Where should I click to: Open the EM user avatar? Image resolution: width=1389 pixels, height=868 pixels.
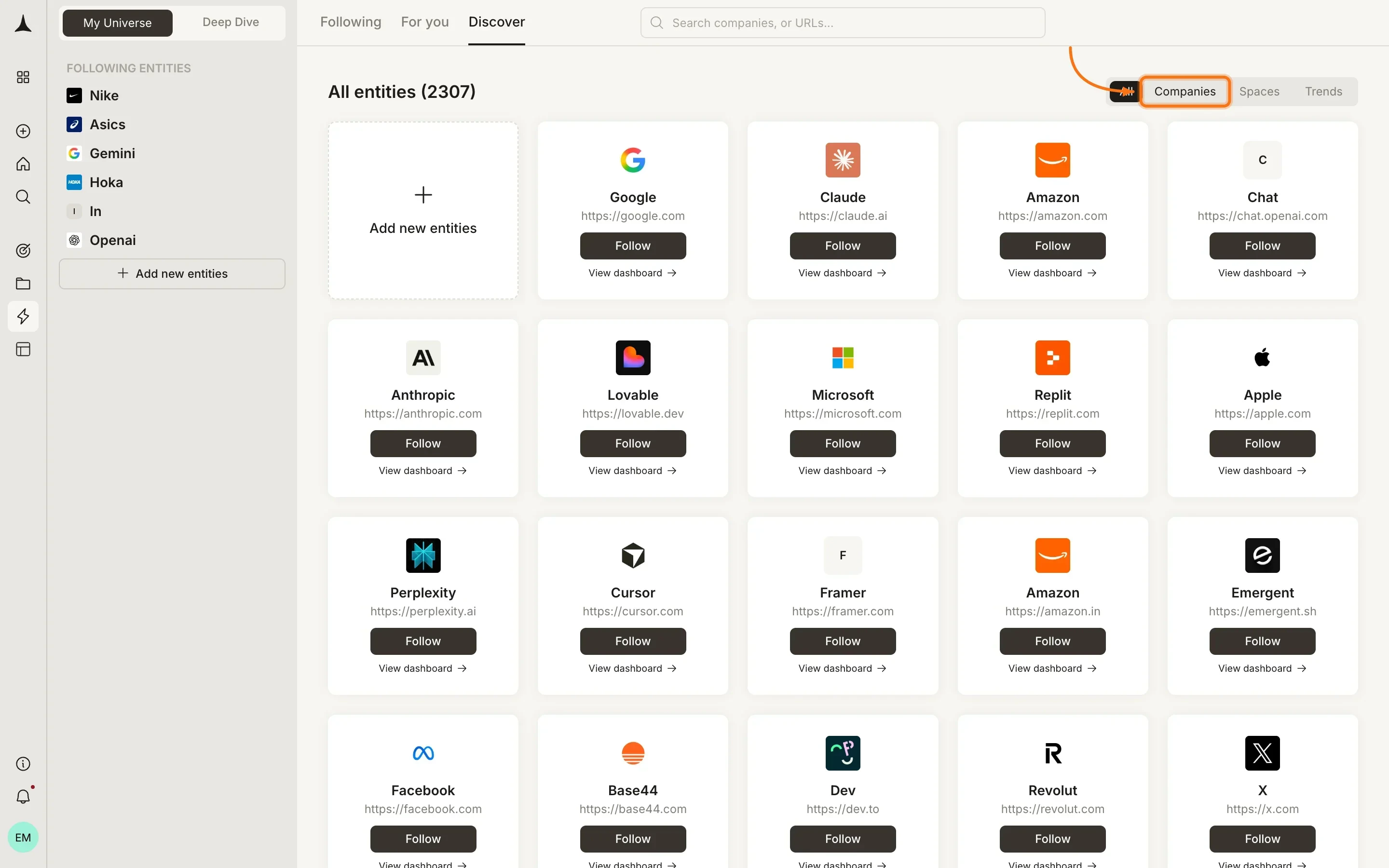[x=23, y=838]
